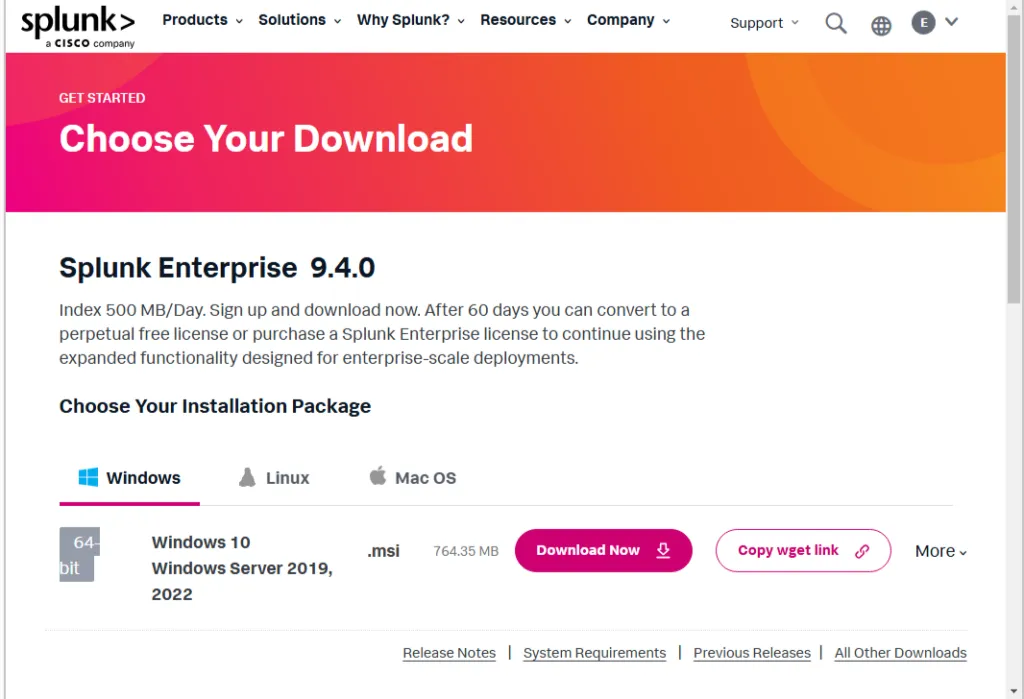This screenshot has height=699, width=1024.
Task: Click the Splunk logo
Action: (78, 26)
